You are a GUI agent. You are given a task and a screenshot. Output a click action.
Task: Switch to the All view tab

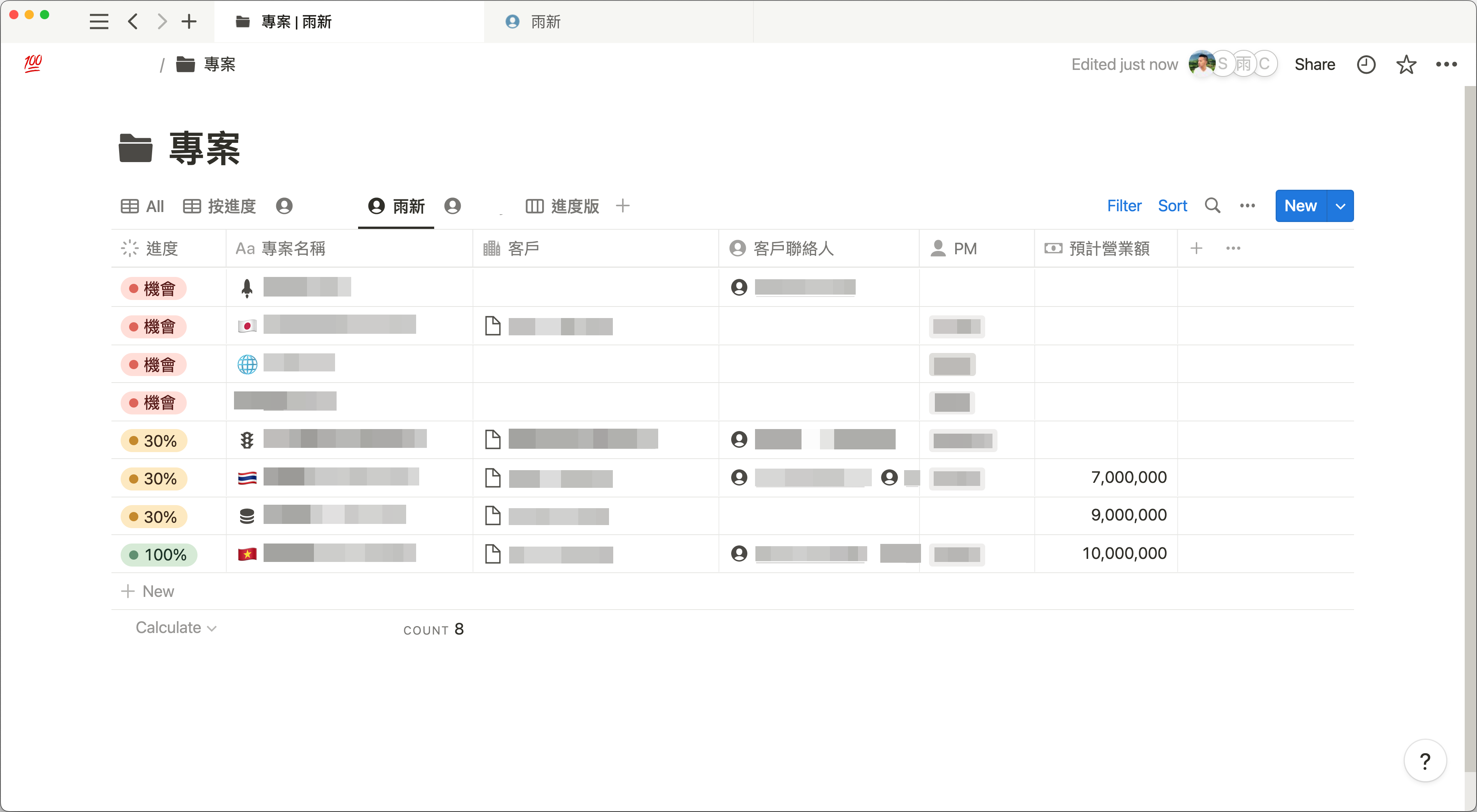click(x=142, y=206)
